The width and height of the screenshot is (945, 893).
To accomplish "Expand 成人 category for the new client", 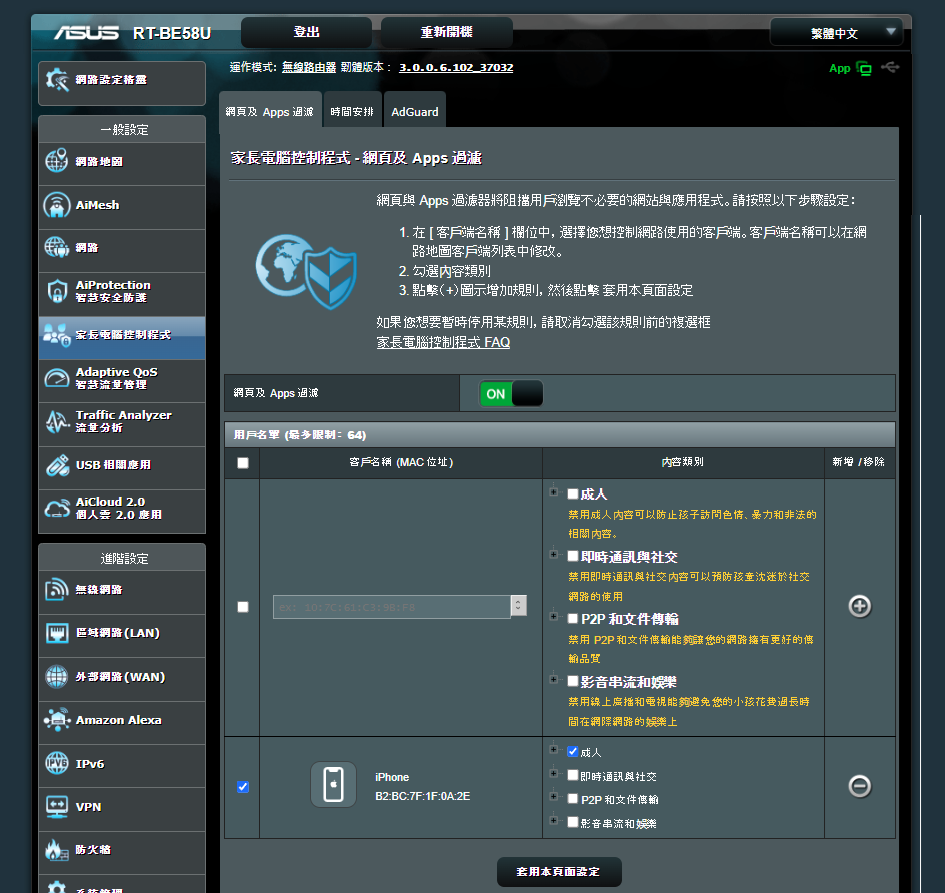I will coord(553,492).
